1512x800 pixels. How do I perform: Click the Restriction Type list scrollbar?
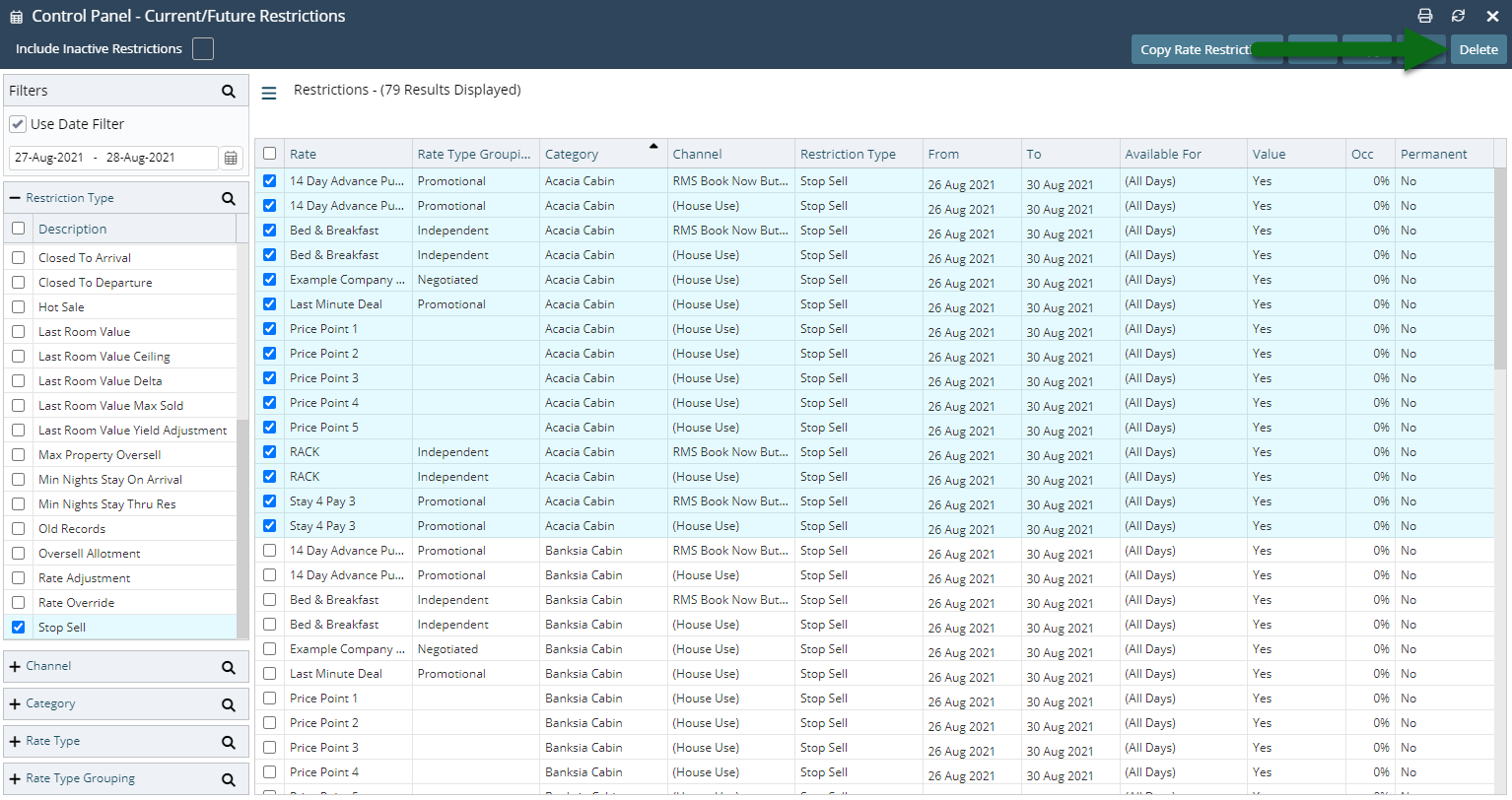pyautogui.click(x=242, y=527)
